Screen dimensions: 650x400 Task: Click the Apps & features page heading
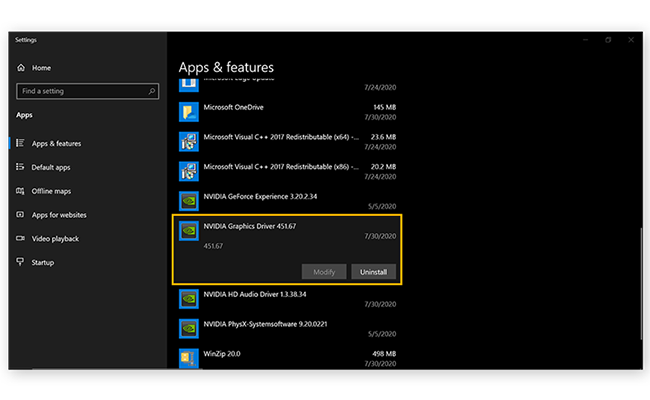pos(226,67)
